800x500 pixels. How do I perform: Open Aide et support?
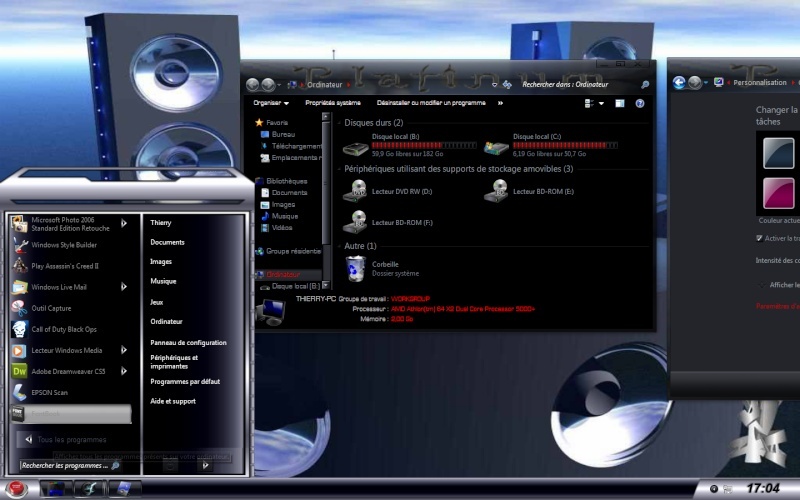point(173,402)
